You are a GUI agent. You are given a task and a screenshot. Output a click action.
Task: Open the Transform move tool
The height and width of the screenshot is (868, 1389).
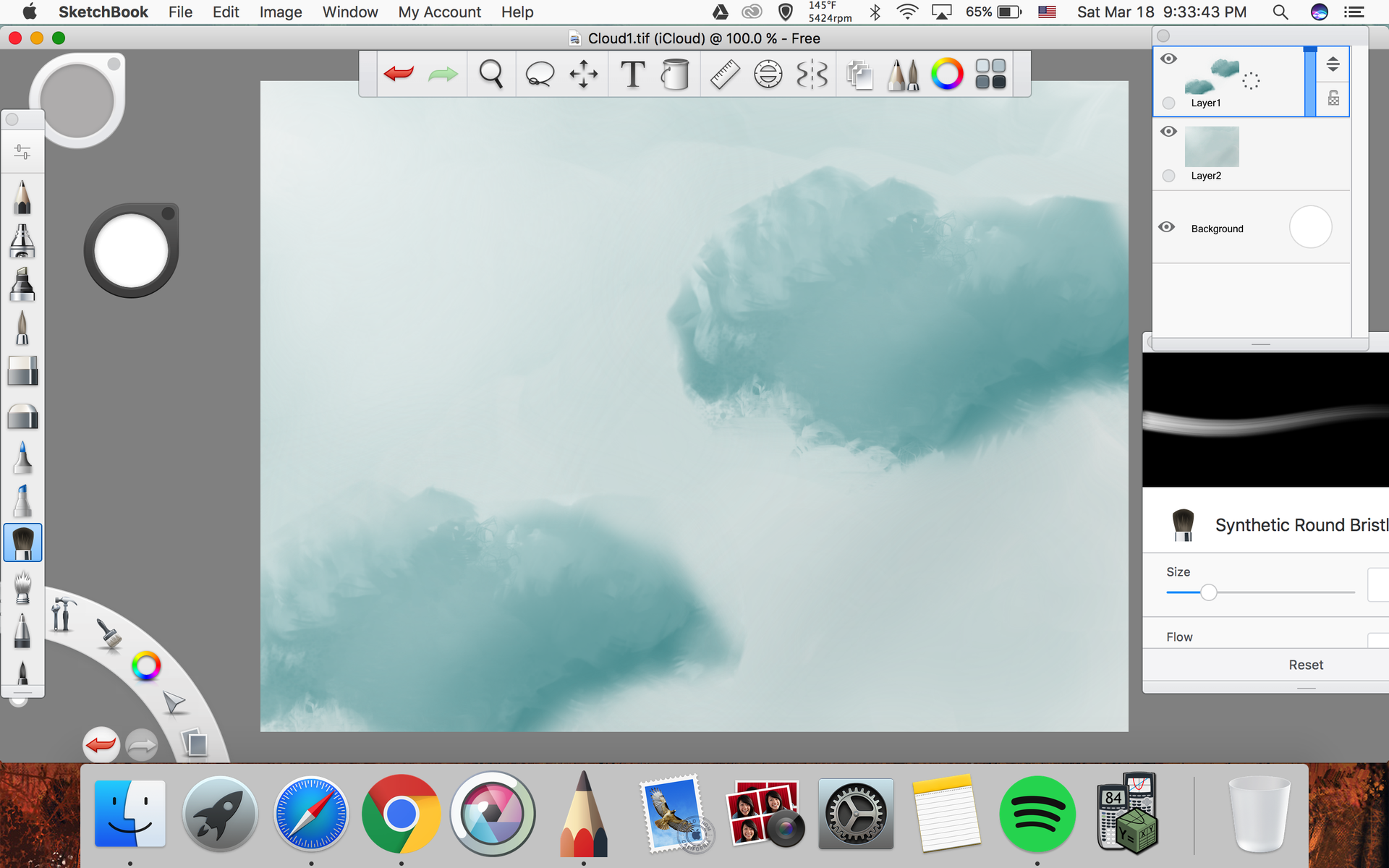point(584,74)
